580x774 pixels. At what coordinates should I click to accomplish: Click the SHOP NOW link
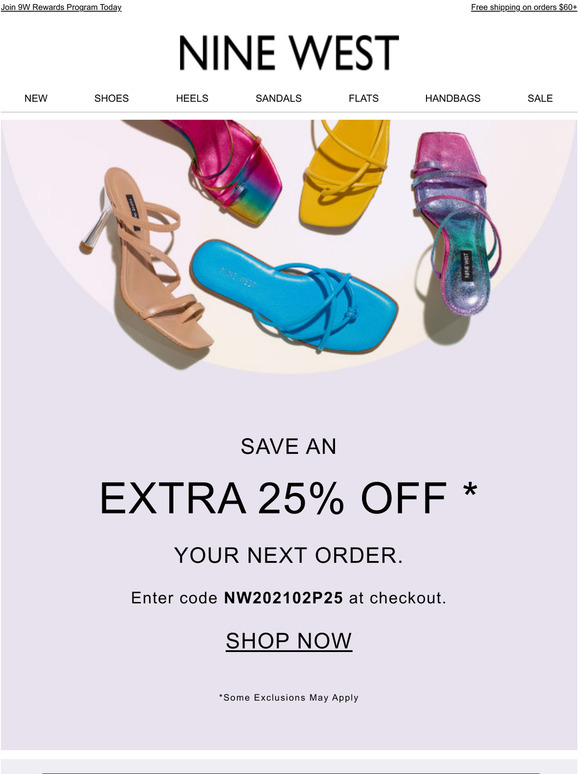[x=289, y=641]
